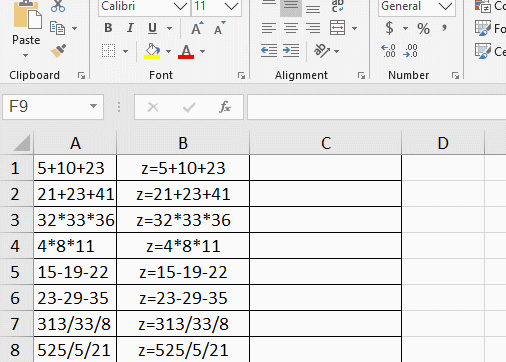The height and width of the screenshot is (362, 506).
Task: Click into the formula bar input
Action: (377, 107)
